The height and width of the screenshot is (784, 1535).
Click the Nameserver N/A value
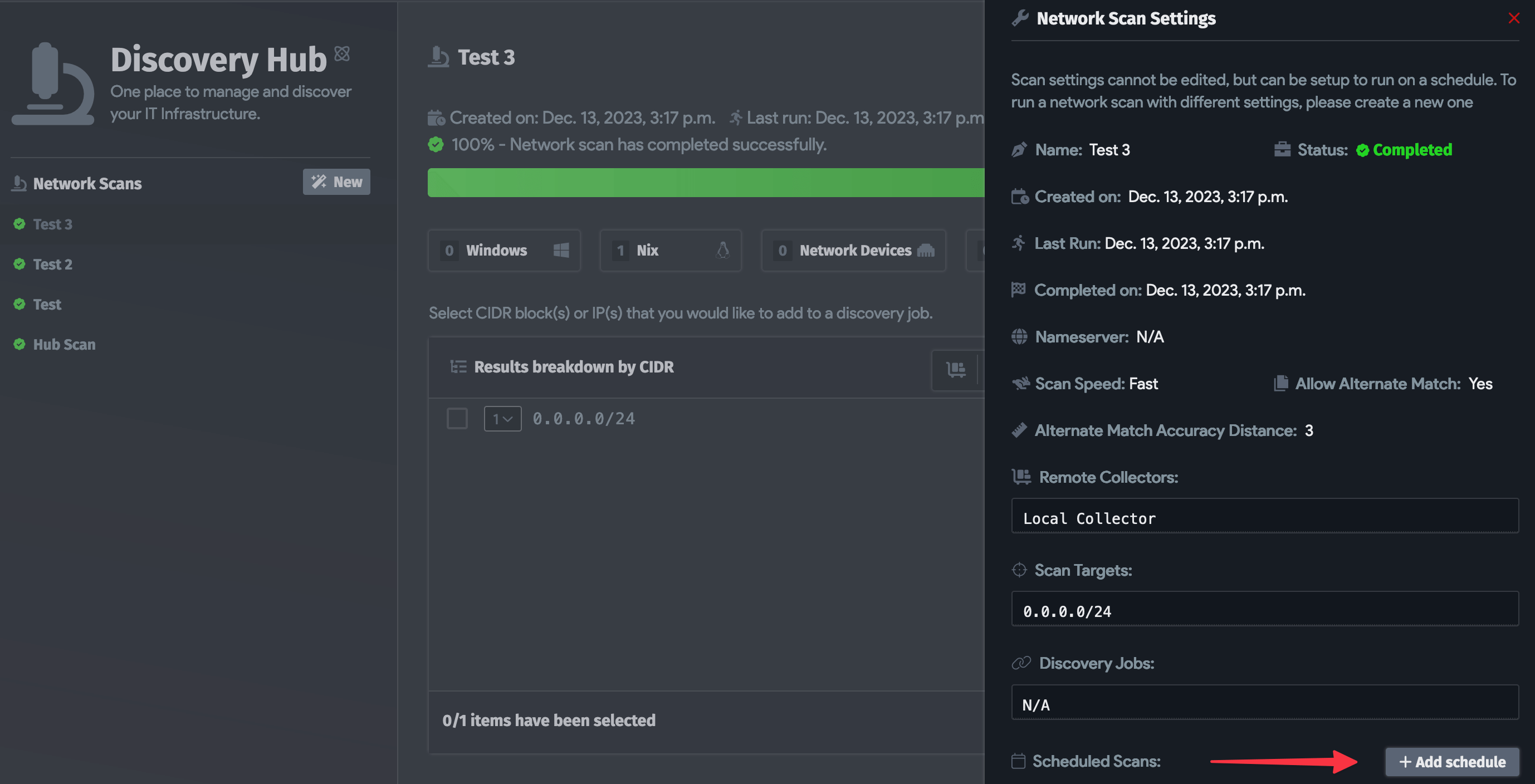click(x=1150, y=336)
